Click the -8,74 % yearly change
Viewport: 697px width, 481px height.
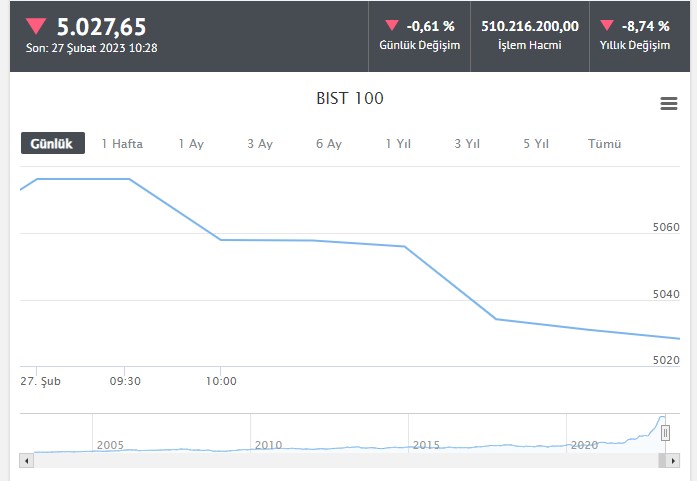[645, 26]
